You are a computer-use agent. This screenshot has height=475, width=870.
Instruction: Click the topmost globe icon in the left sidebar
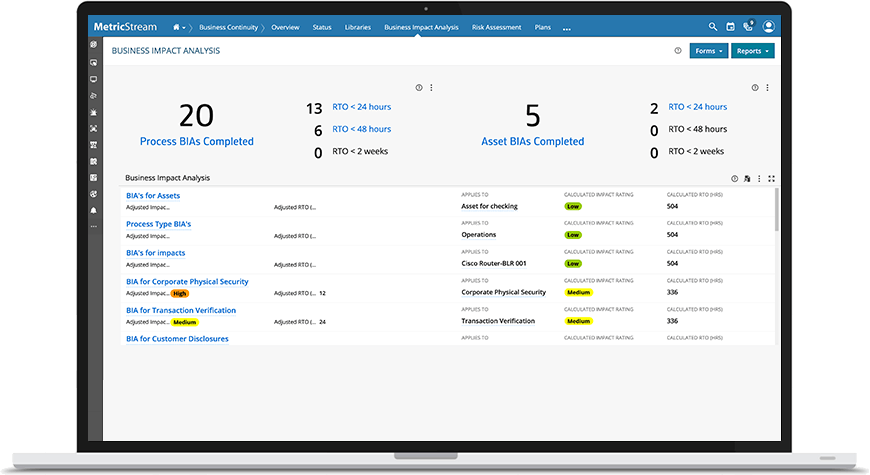coord(94,44)
